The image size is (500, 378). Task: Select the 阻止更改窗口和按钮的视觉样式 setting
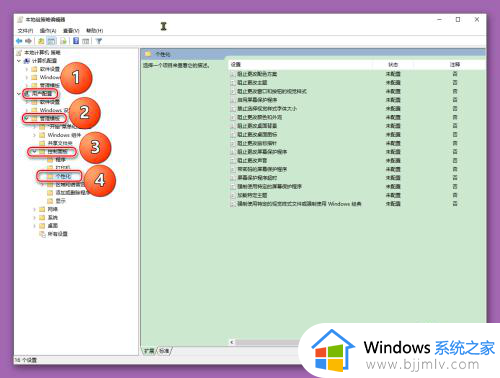click(x=272, y=91)
